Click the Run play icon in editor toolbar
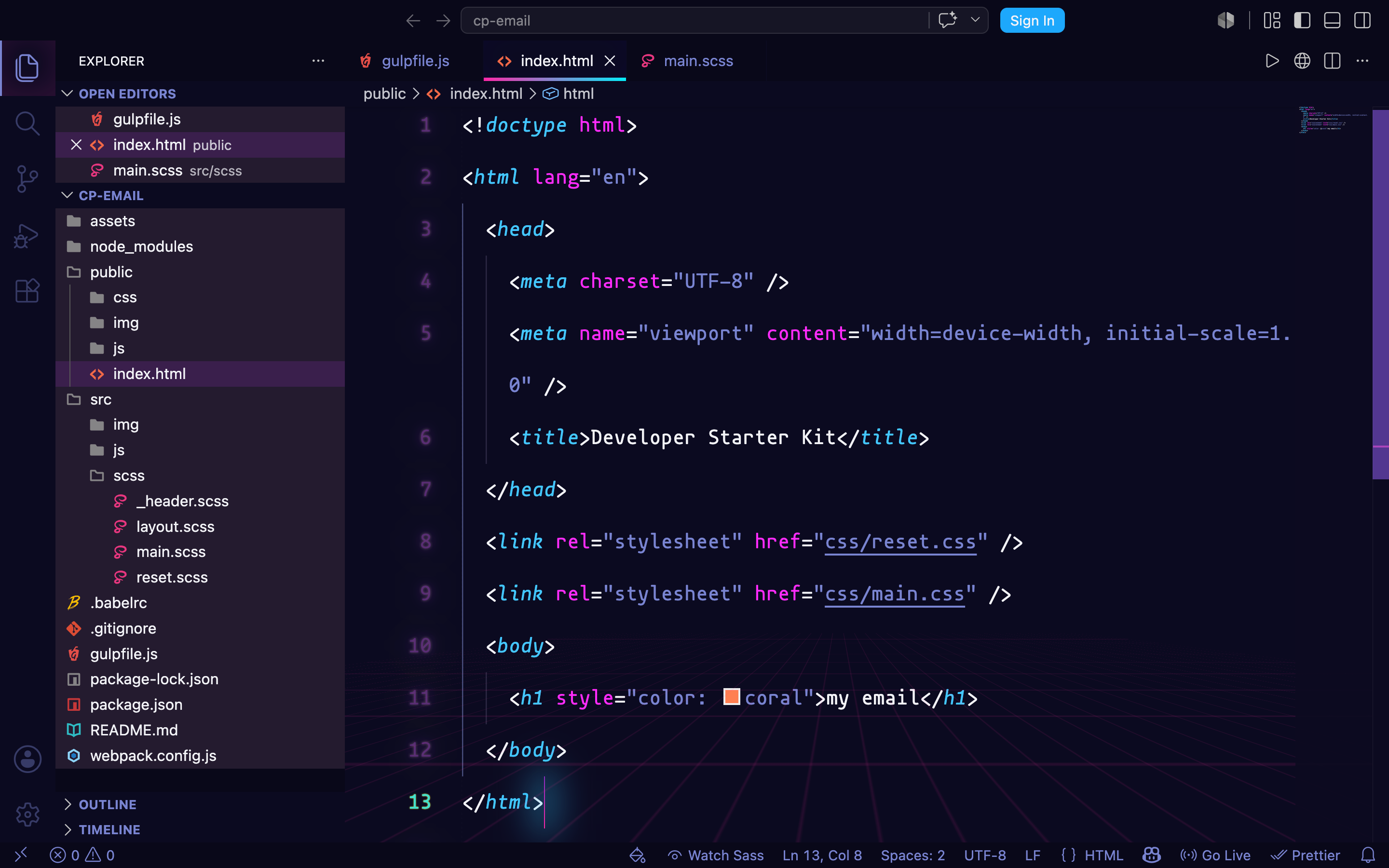1389x868 pixels. click(x=1272, y=61)
